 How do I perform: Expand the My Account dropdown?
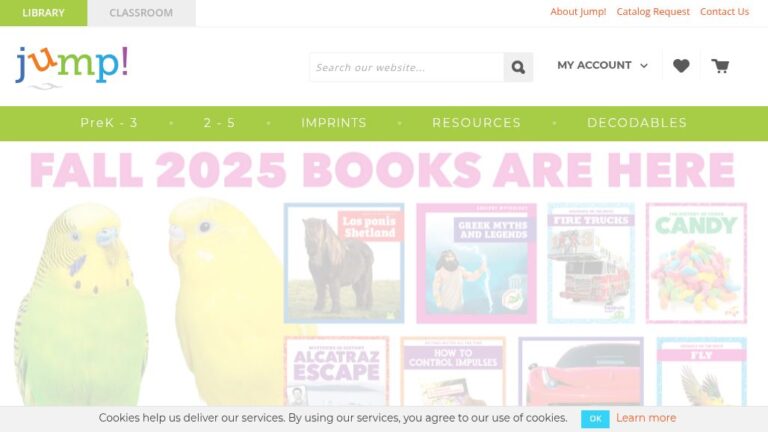pos(602,65)
